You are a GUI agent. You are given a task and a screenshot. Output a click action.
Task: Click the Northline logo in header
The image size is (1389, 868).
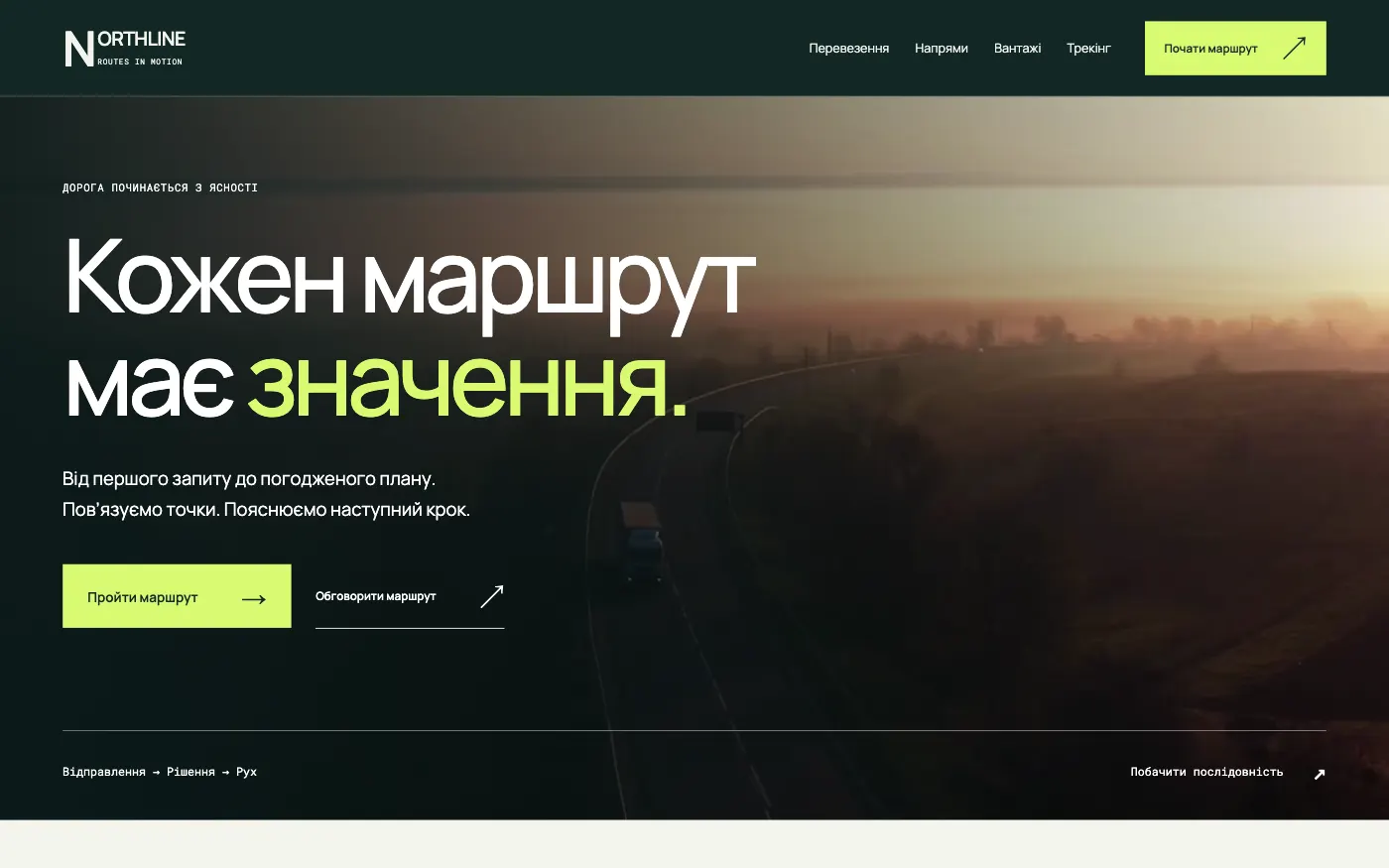125,48
